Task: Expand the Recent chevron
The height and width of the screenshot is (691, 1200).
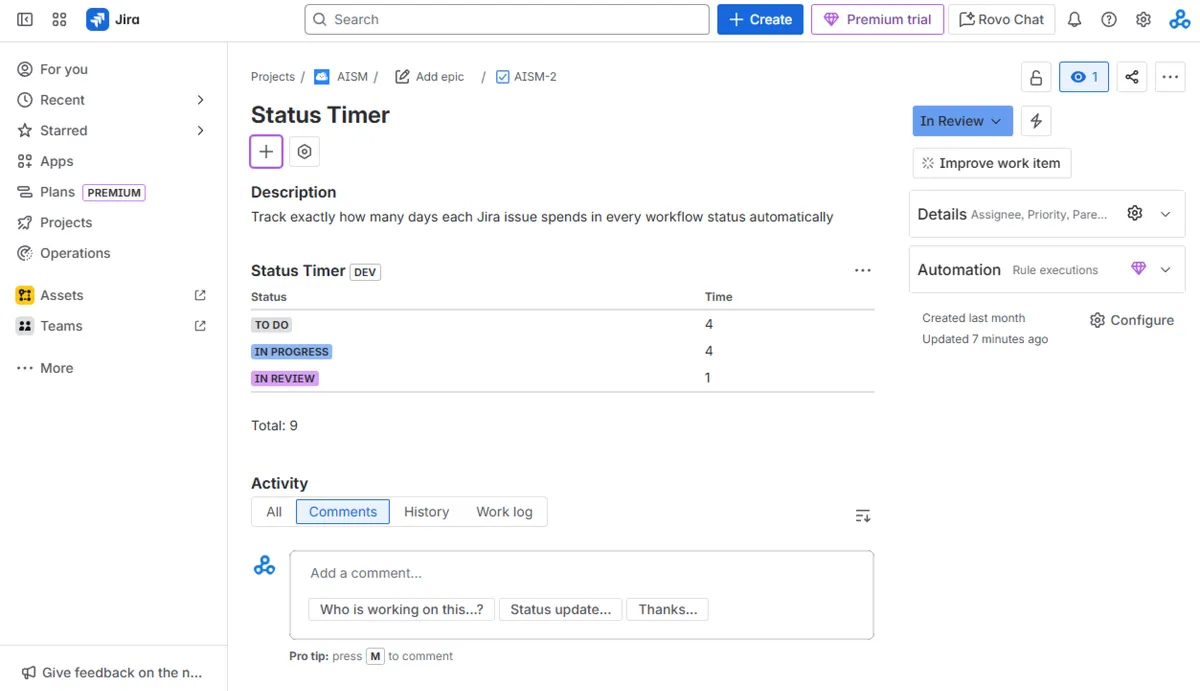Action: pos(200,100)
